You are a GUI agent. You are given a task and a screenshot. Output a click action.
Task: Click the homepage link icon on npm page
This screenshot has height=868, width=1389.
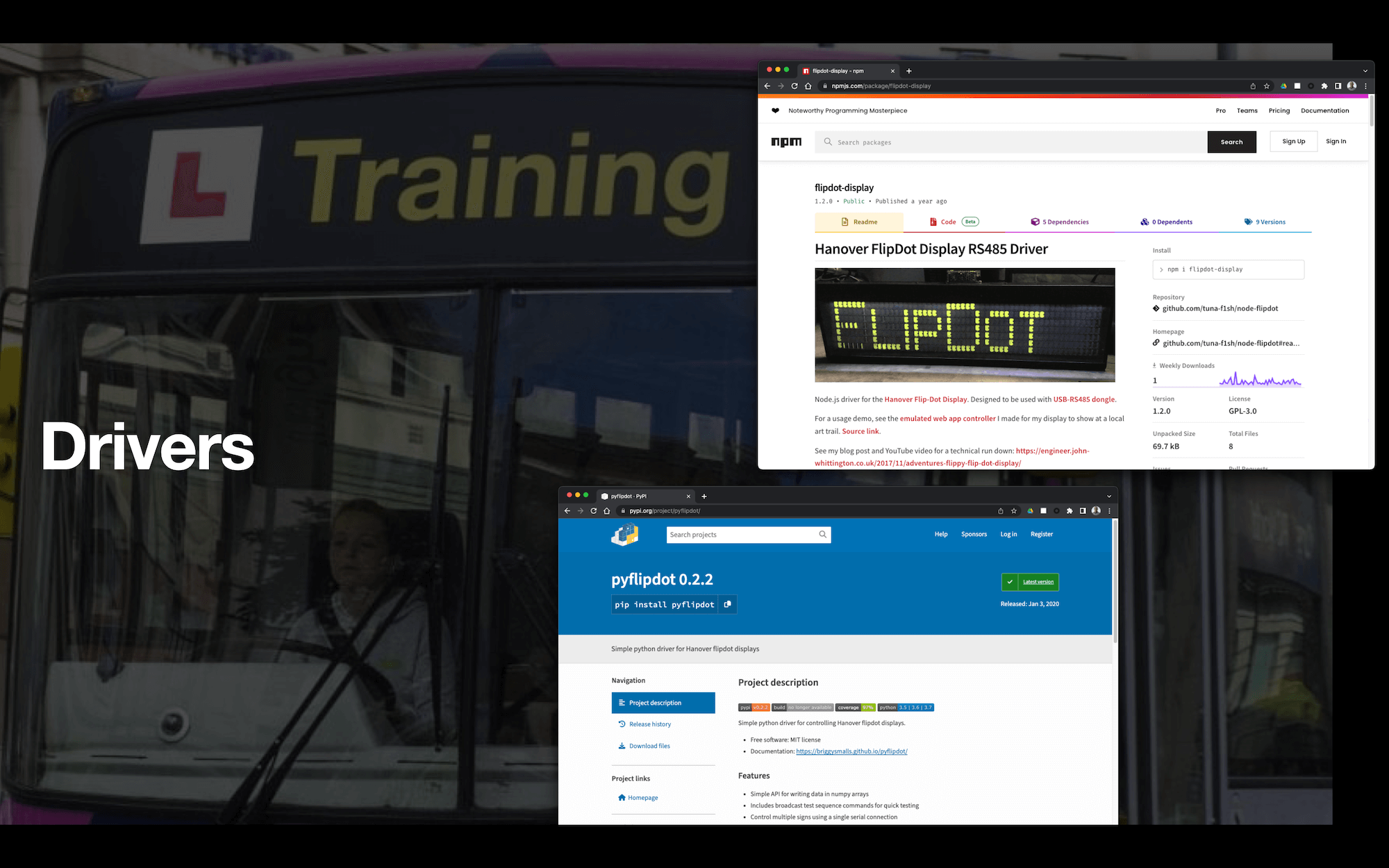tap(1157, 343)
